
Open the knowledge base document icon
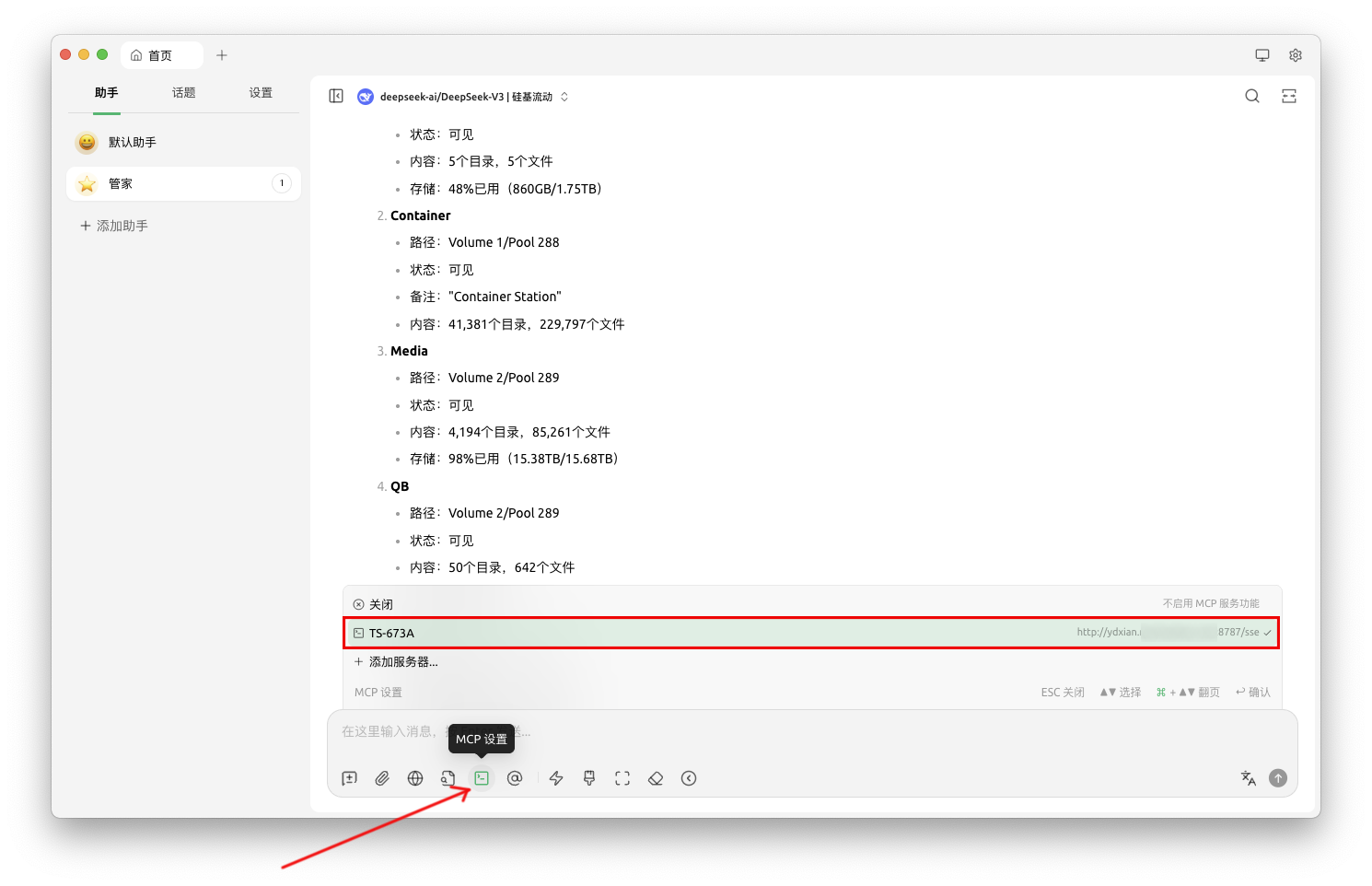click(x=448, y=778)
